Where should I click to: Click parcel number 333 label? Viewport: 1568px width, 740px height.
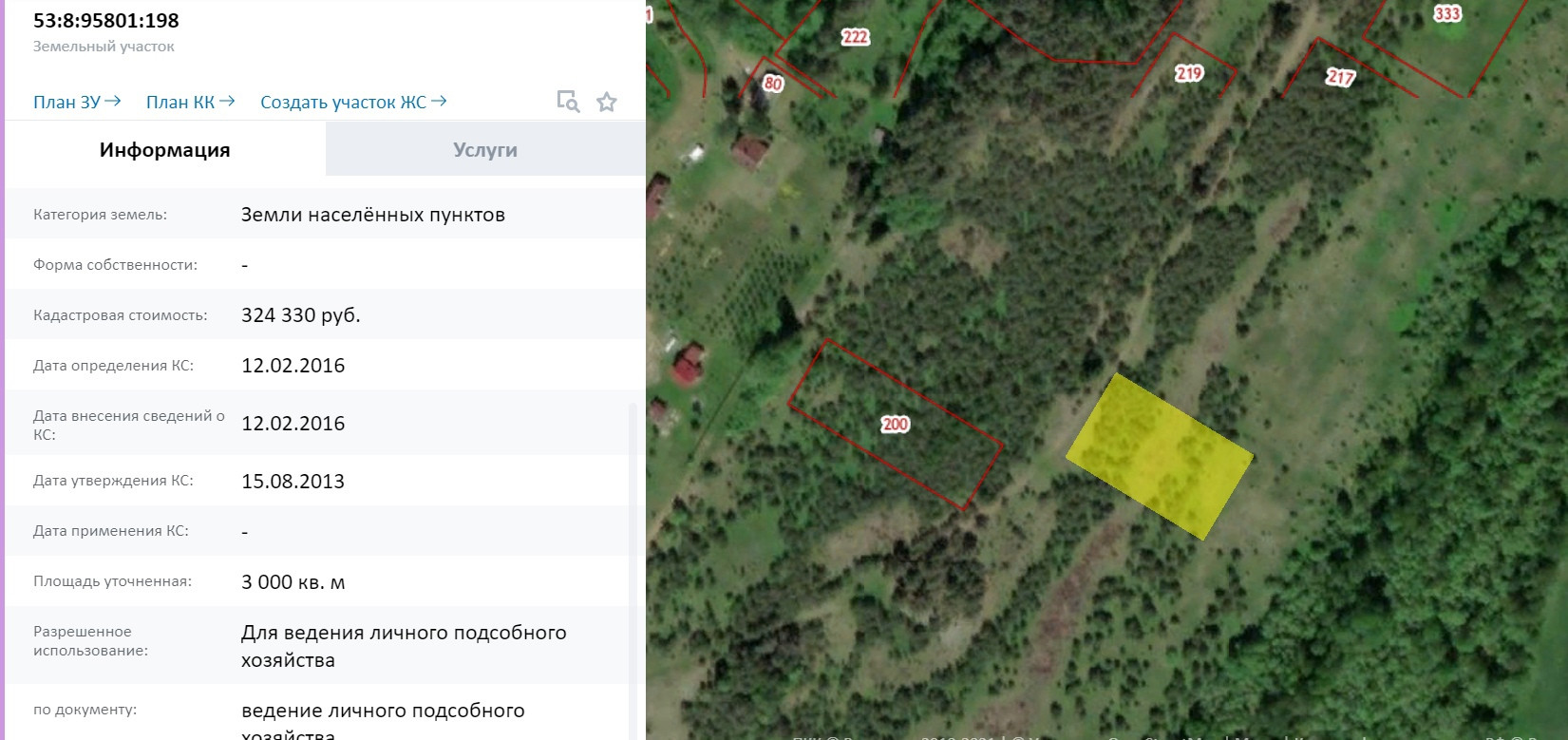point(1447,13)
